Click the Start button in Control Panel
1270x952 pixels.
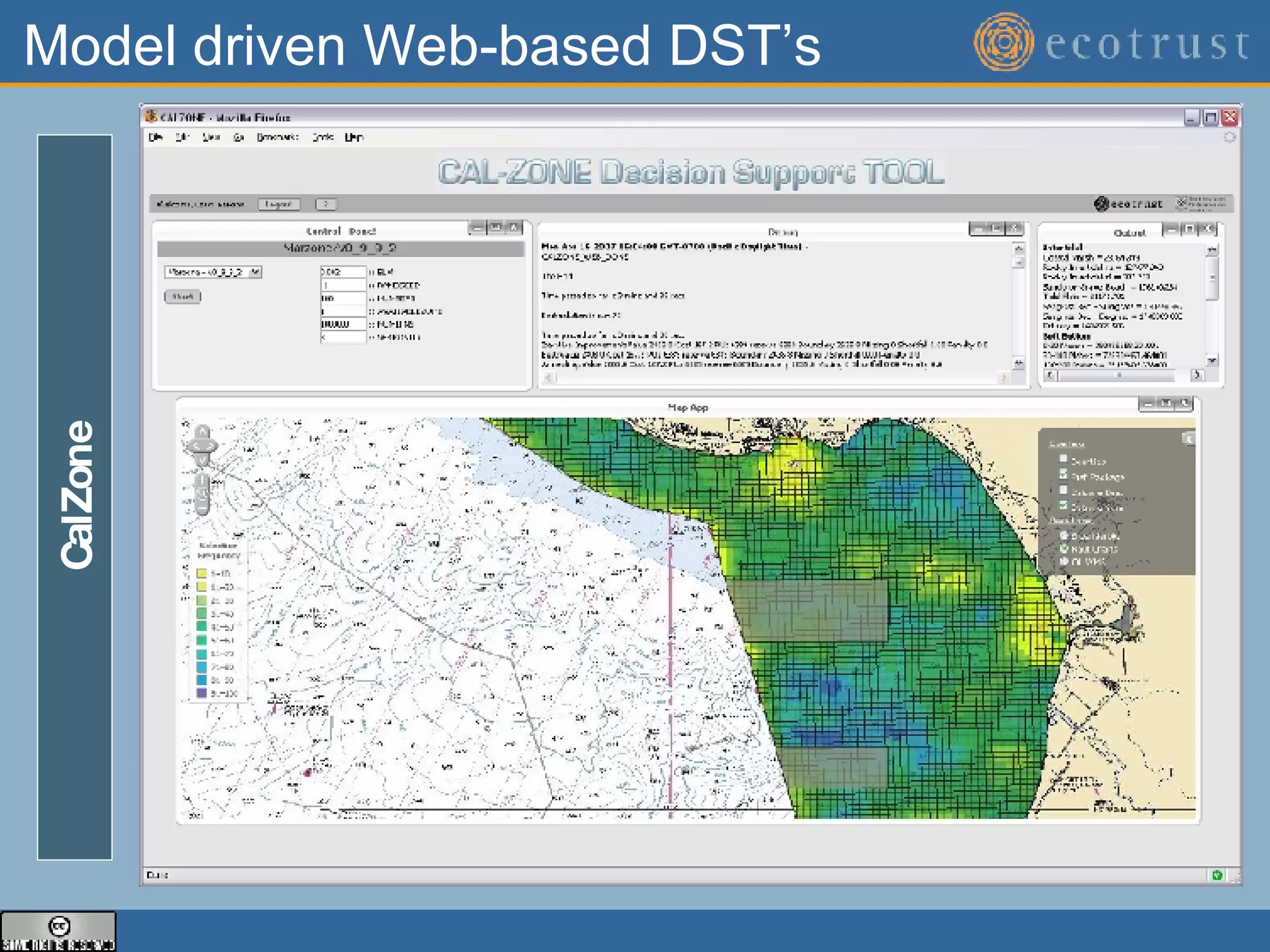(183, 297)
